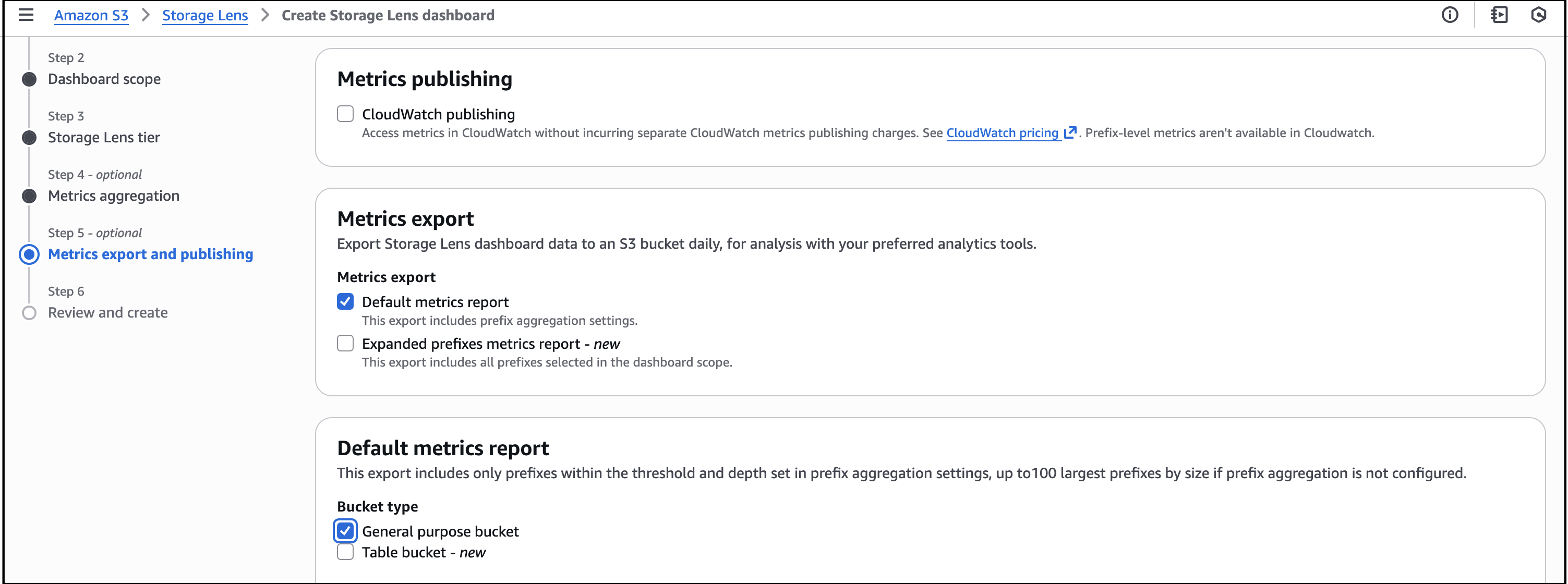
Task: Open the hamburger navigation menu
Action: [26, 15]
